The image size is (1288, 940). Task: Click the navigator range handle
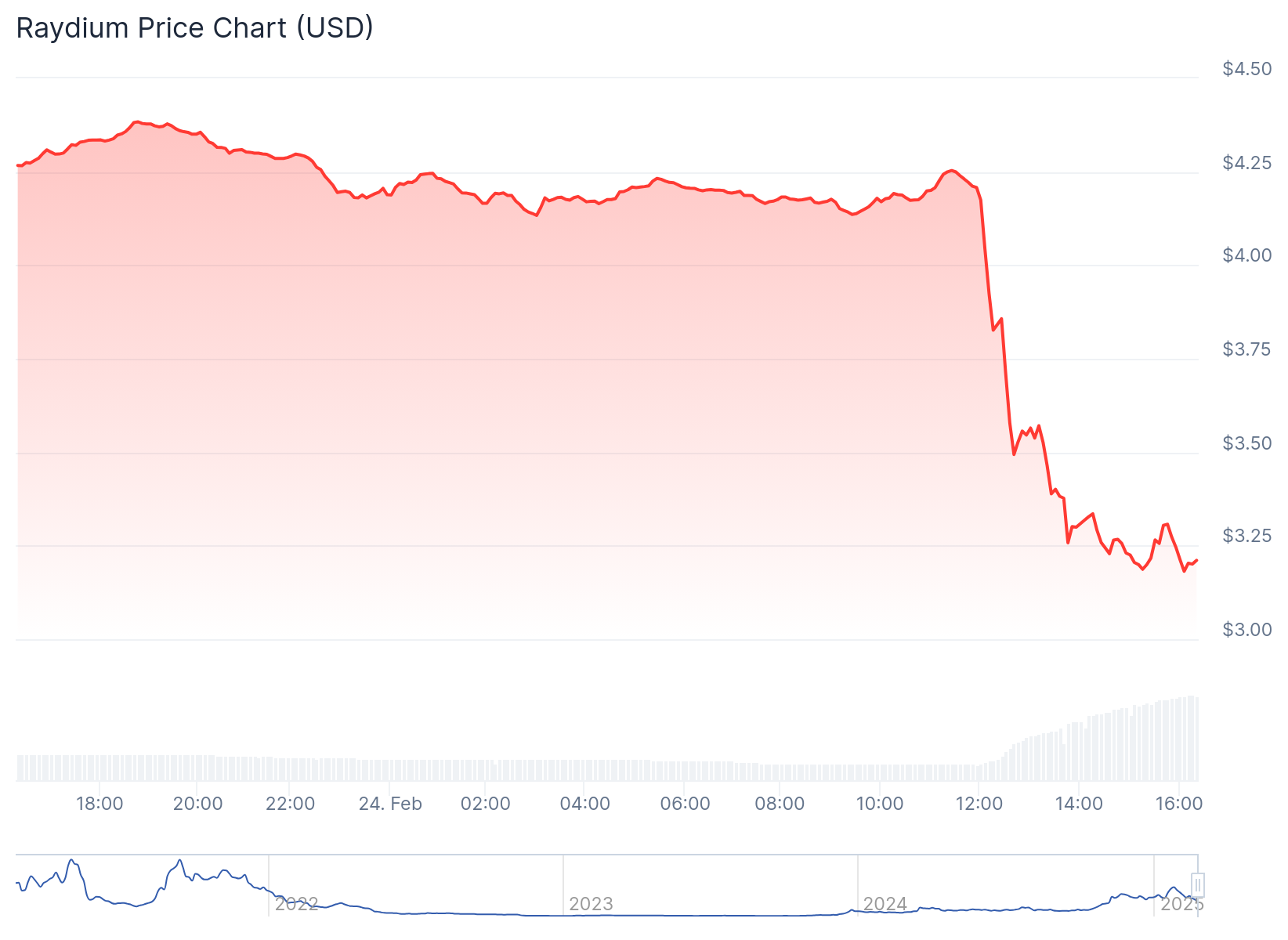(x=1197, y=885)
